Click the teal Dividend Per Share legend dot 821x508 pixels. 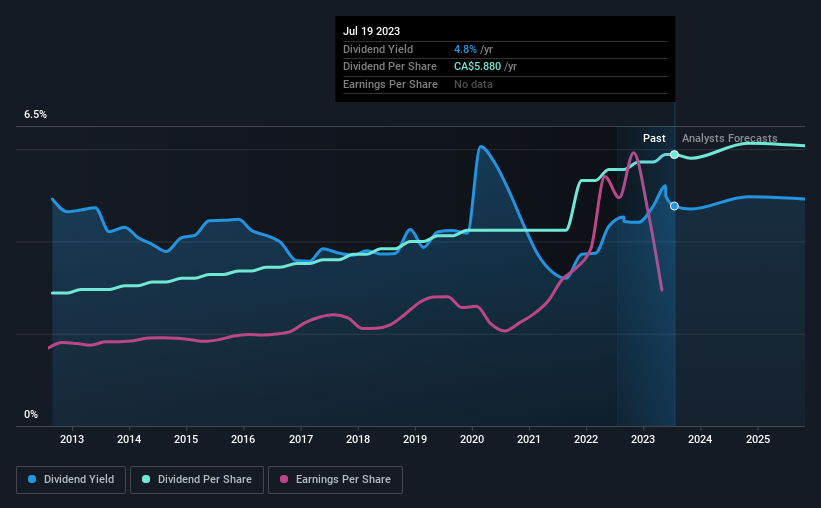[146, 479]
